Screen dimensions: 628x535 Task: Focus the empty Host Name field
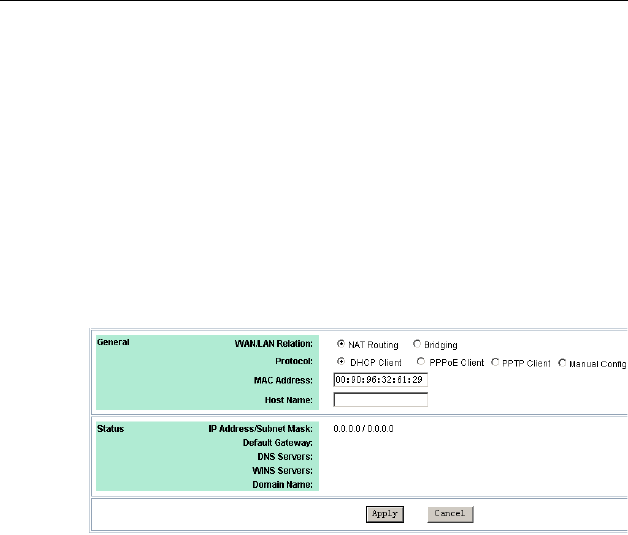tap(380, 400)
